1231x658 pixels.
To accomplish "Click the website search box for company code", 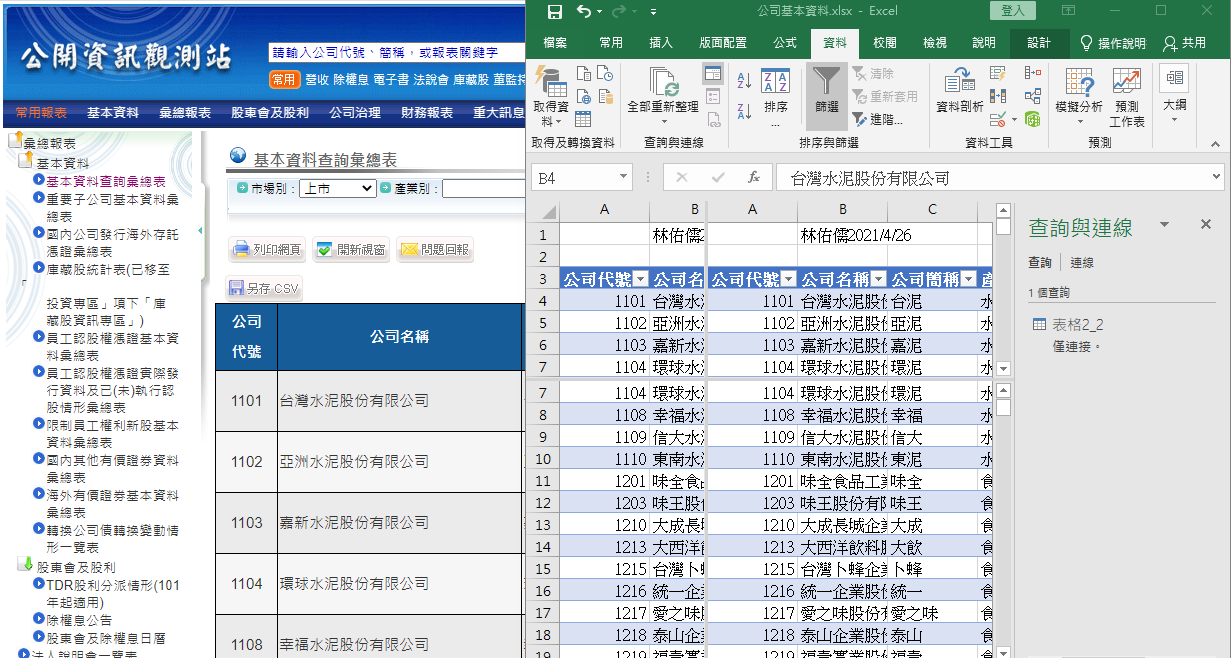I will pos(397,53).
